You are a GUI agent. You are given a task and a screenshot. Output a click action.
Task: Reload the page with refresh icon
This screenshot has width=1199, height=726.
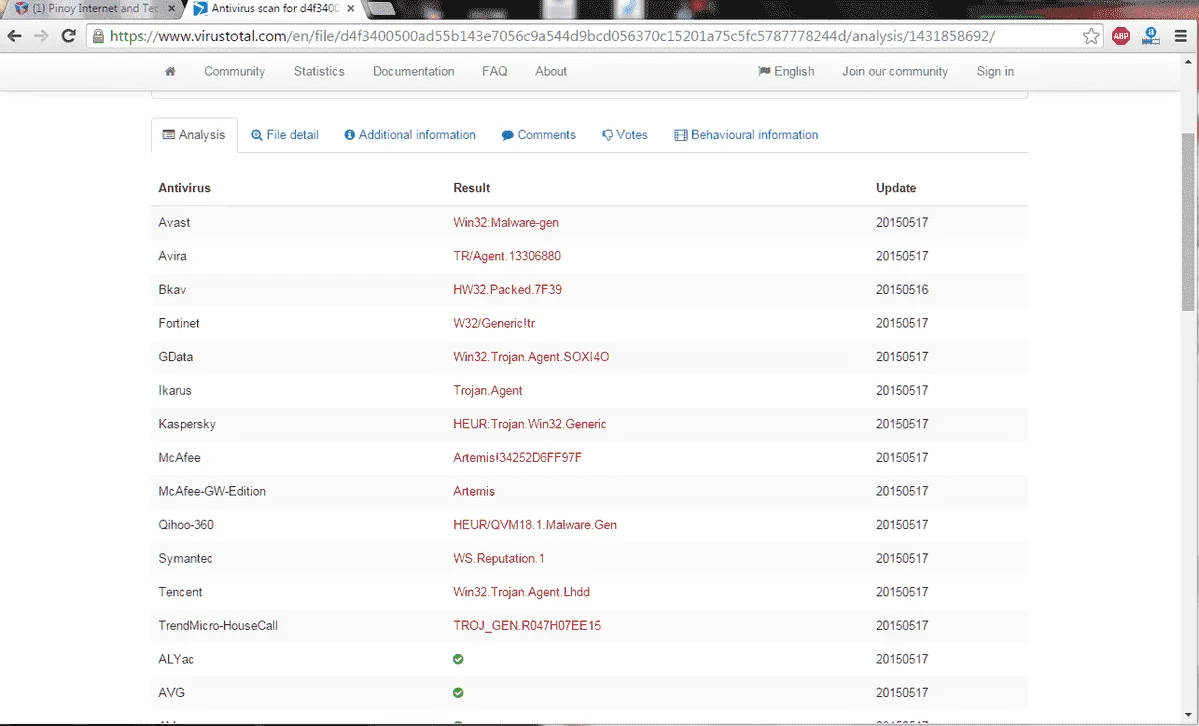[x=68, y=36]
